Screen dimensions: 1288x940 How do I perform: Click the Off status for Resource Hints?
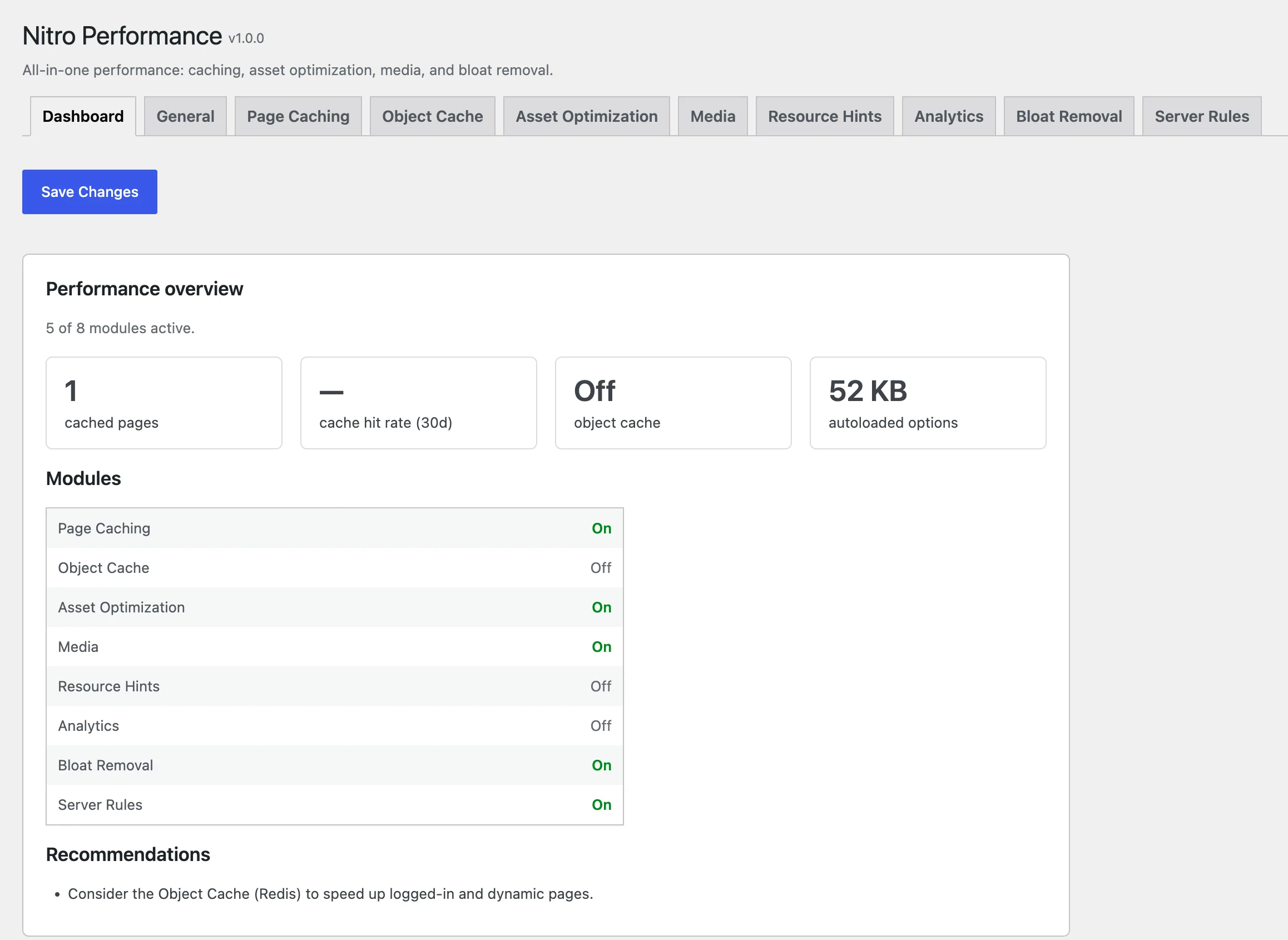coord(601,686)
